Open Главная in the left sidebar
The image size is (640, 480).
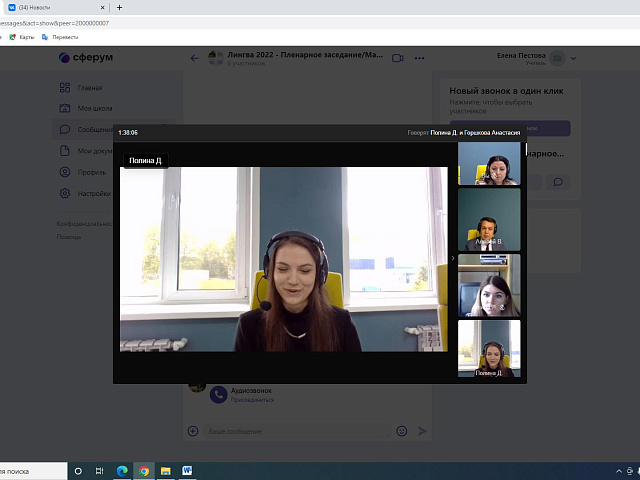[89, 87]
